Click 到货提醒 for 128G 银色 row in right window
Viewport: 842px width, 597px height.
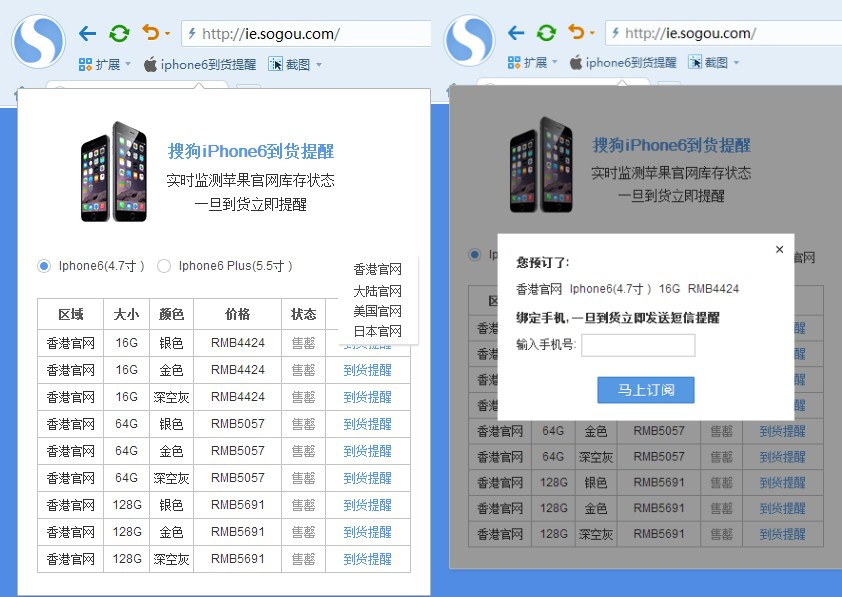pyautogui.click(x=782, y=483)
